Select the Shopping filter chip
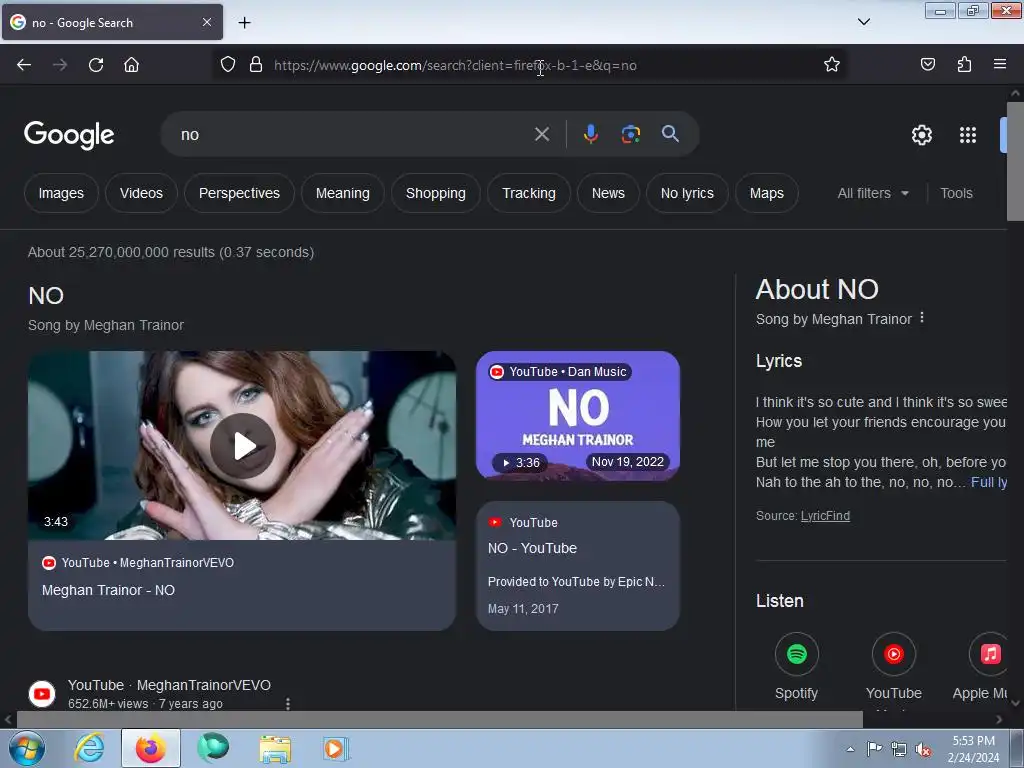 (x=436, y=193)
